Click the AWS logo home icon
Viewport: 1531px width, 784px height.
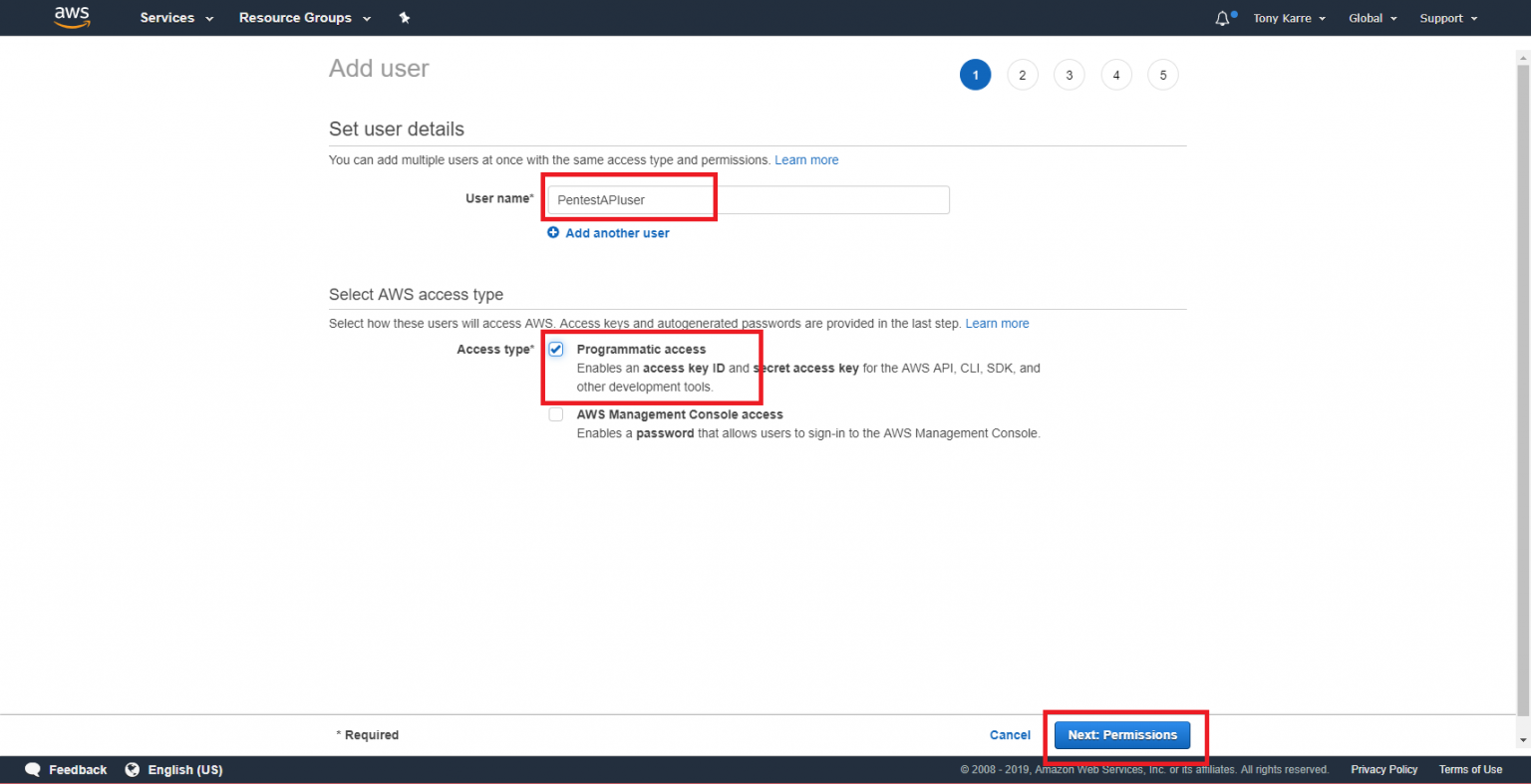tap(72, 17)
